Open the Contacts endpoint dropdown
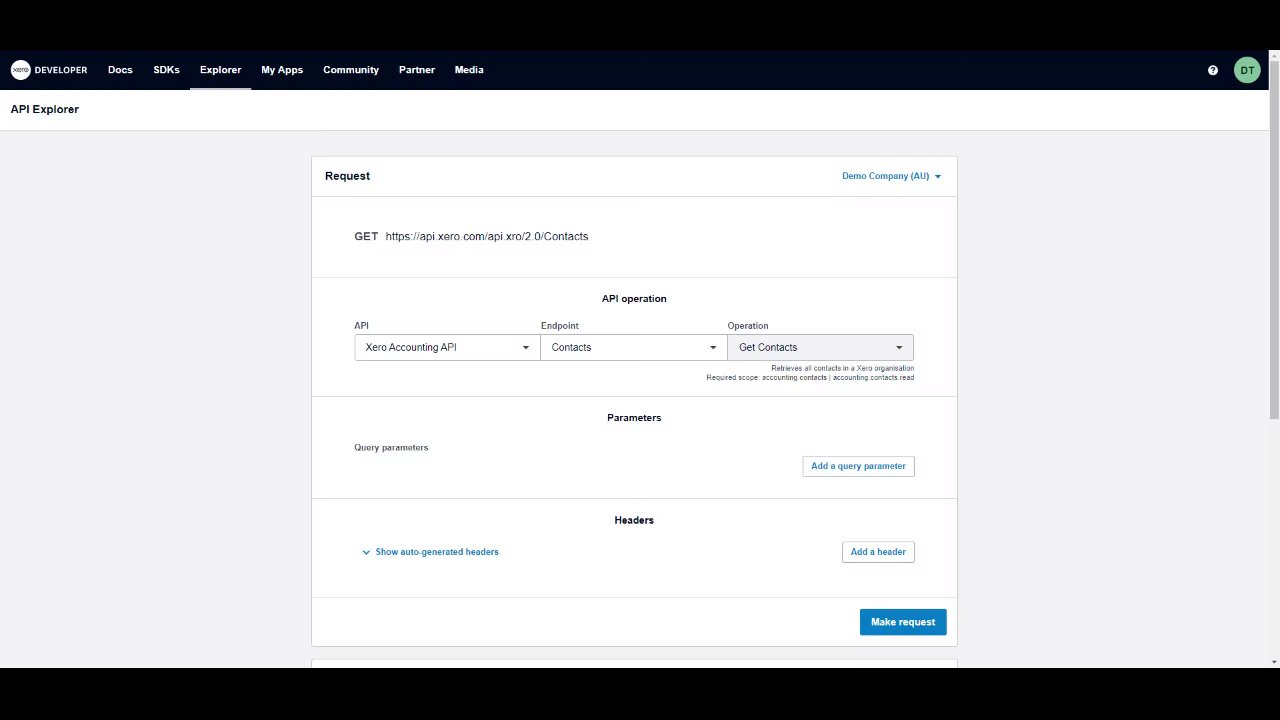The height and width of the screenshot is (720, 1280). 634,347
